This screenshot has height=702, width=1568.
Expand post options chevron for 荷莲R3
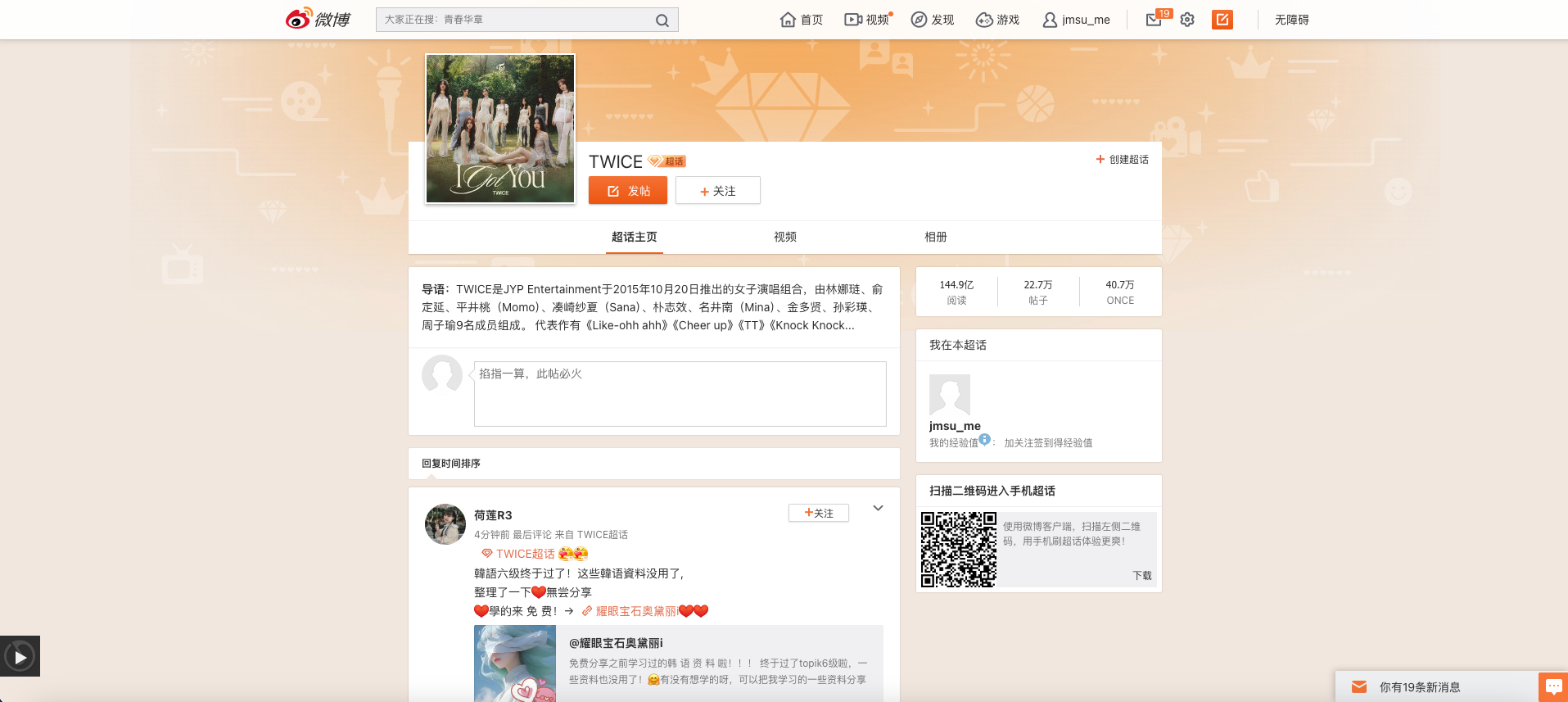pos(878,509)
